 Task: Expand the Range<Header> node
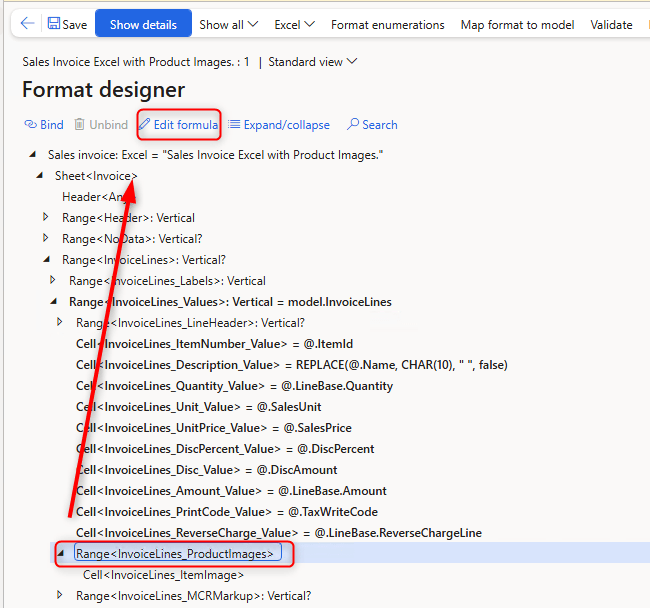click(46, 218)
